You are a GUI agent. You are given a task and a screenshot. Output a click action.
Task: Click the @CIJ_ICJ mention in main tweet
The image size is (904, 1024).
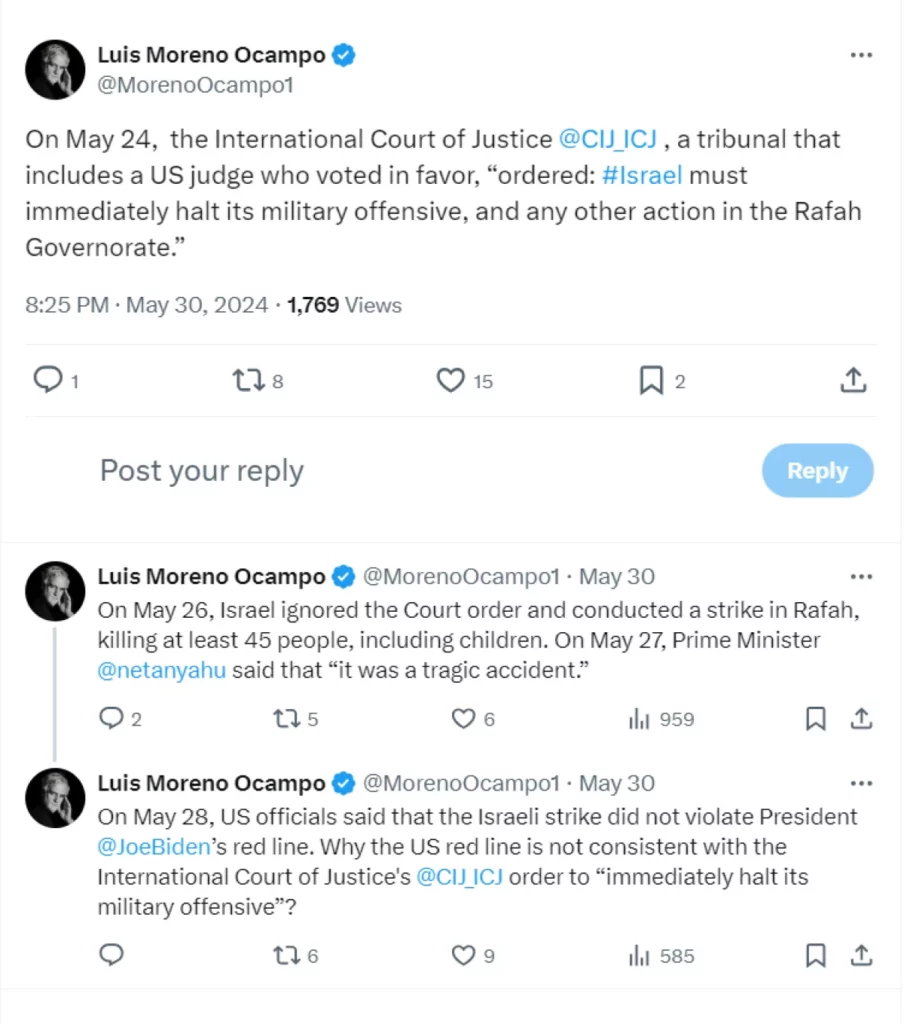click(x=606, y=139)
